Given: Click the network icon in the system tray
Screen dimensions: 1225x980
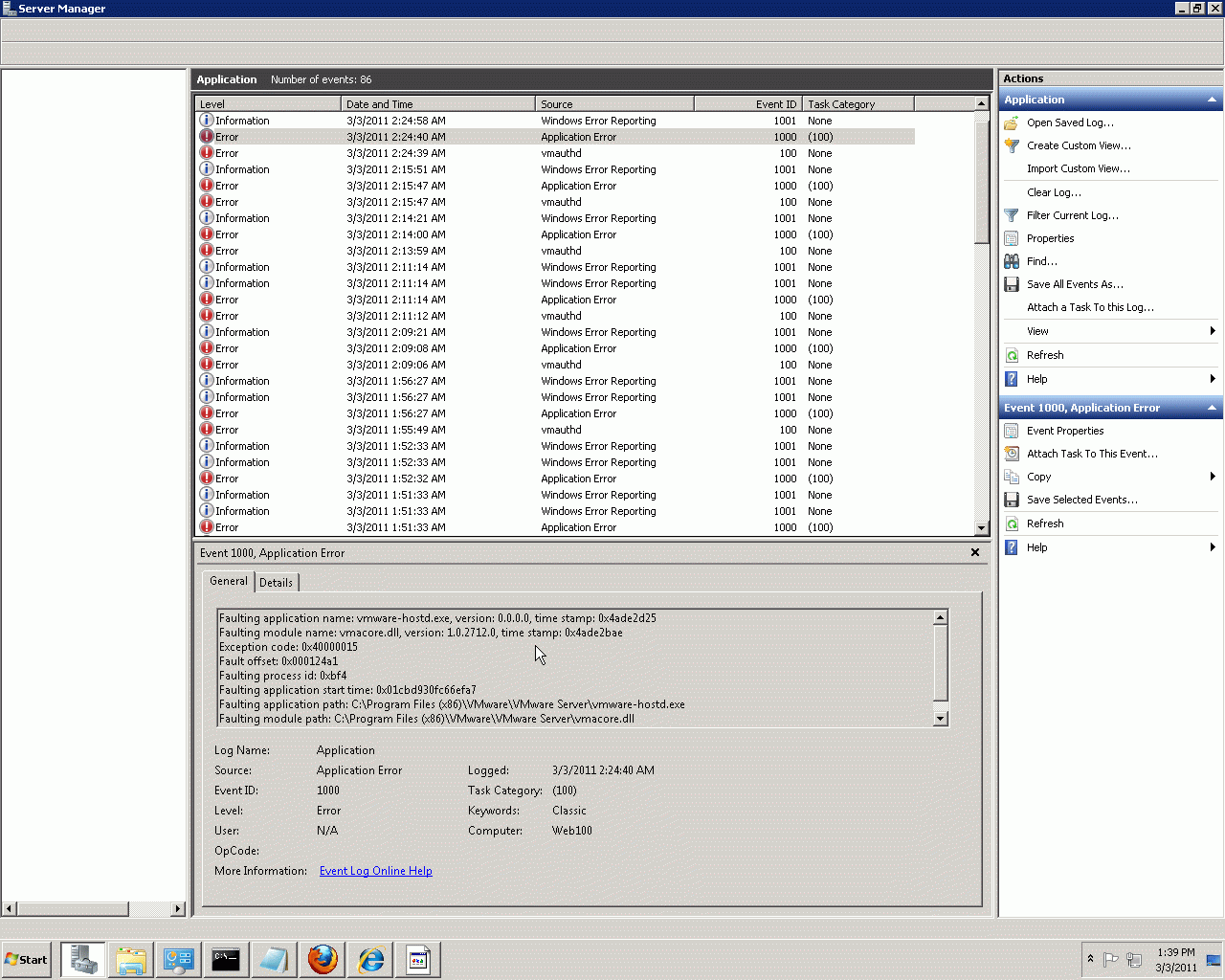Looking at the screenshot, I should click(1134, 959).
